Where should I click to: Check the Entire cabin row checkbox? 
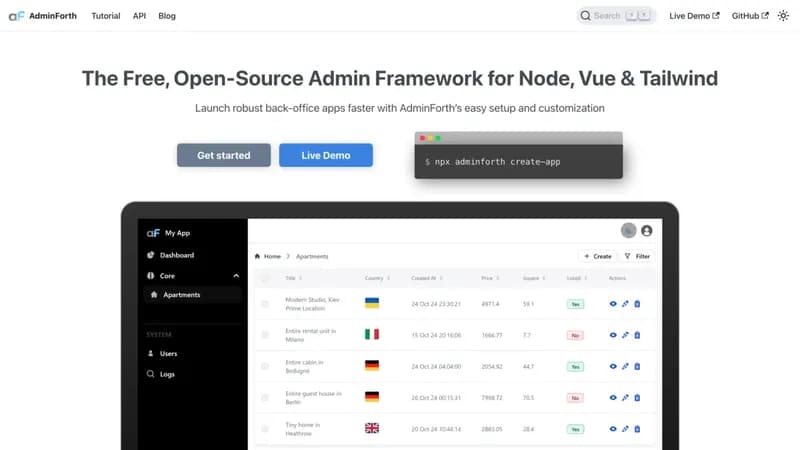pyautogui.click(x=265, y=366)
